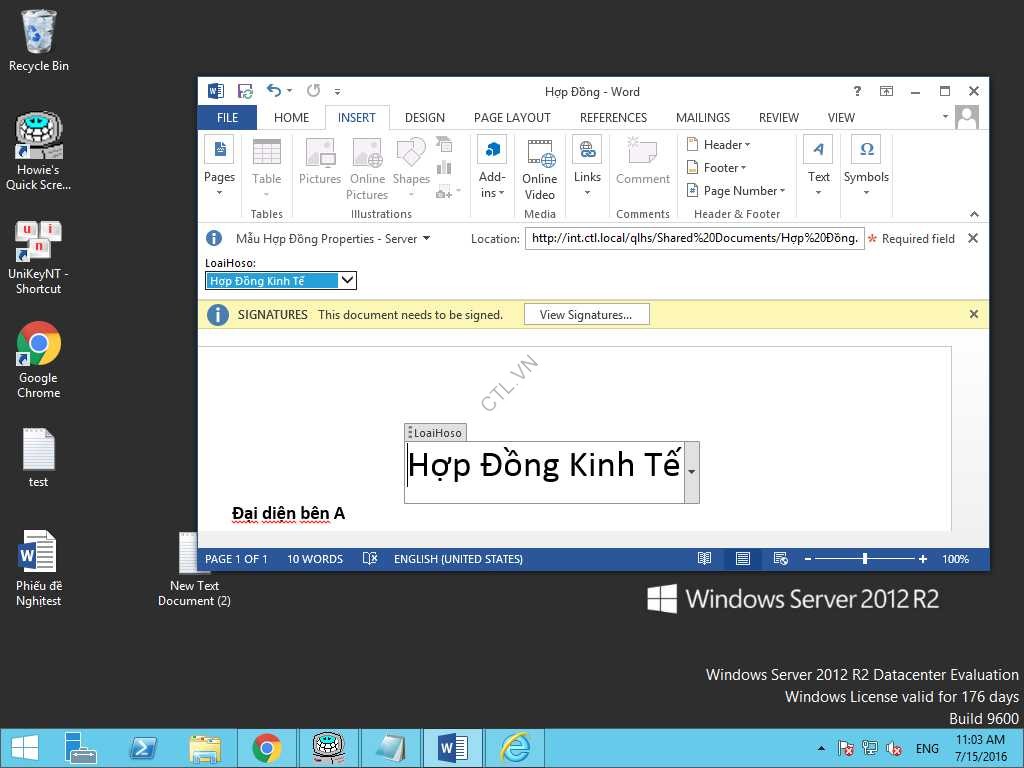Click the View Signatures button
The image size is (1024, 768).
coord(586,314)
